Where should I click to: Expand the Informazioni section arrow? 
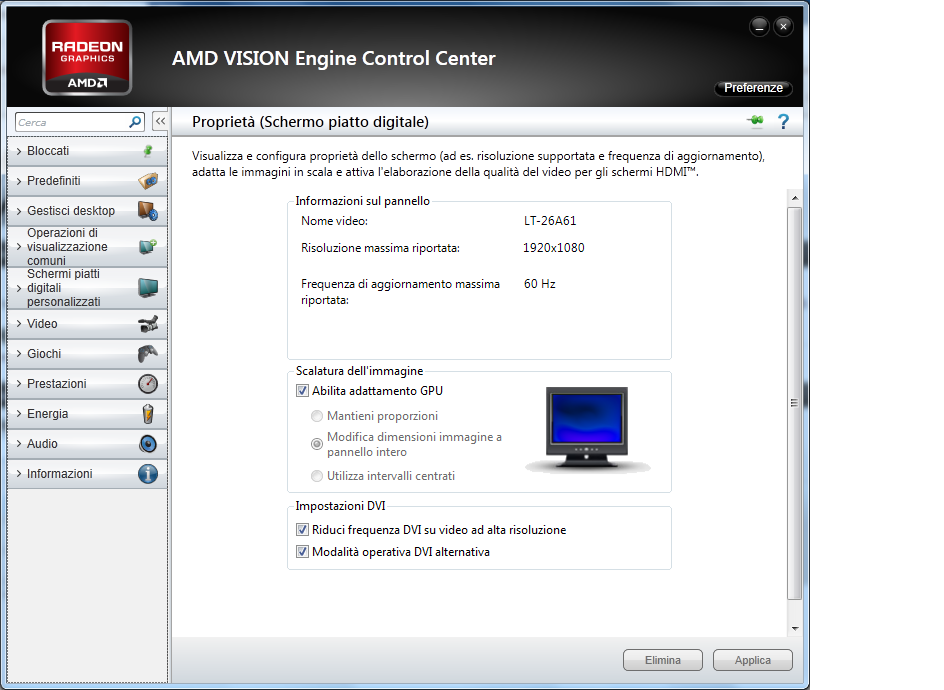coord(19,474)
